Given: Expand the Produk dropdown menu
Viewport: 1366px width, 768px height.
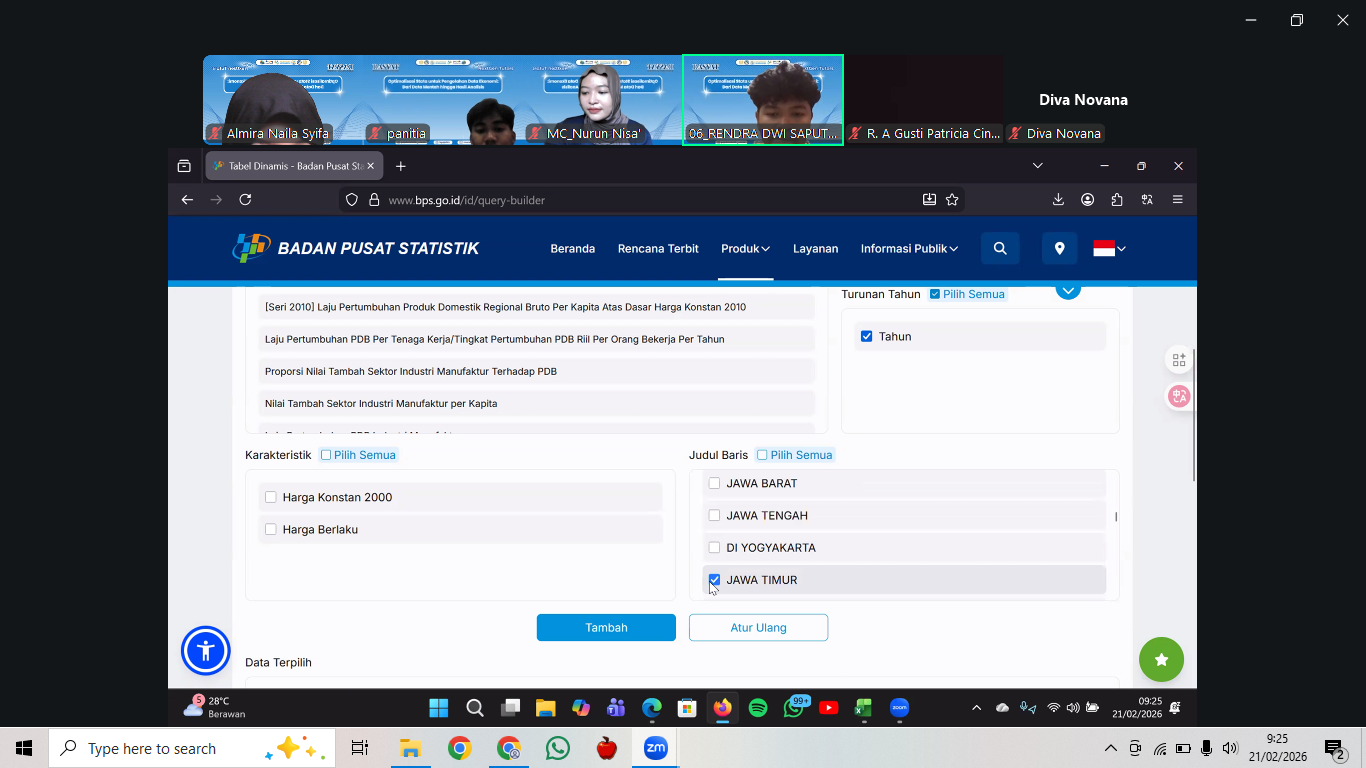Looking at the screenshot, I should [745, 249].
